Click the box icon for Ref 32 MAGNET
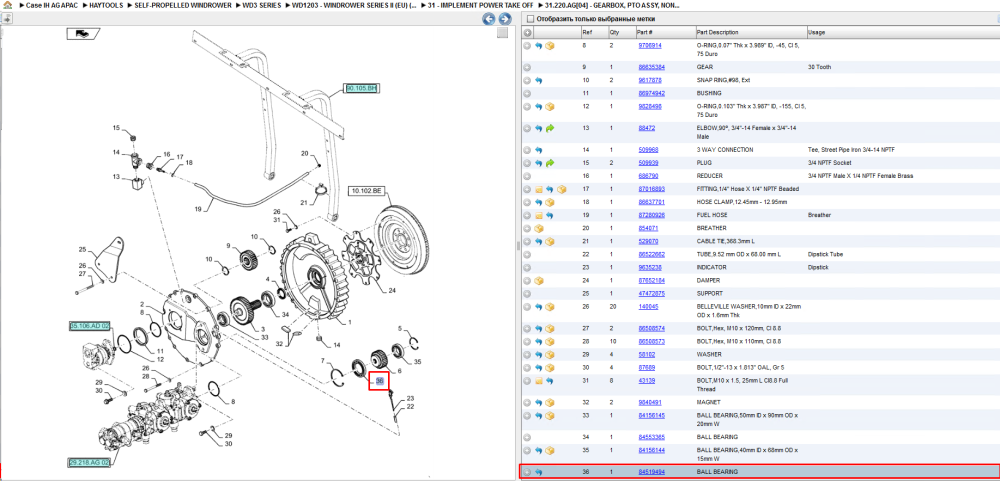Screen dimensions: 1000x481 pos(550,403)
